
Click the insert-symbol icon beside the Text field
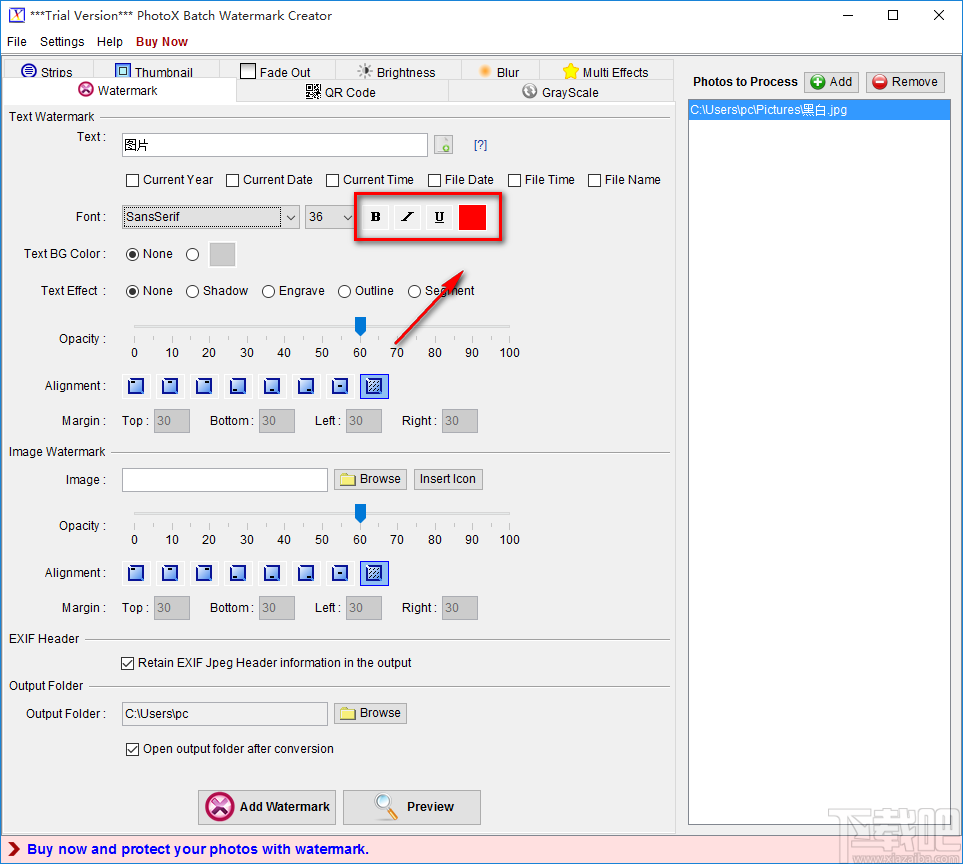point(443,145)
